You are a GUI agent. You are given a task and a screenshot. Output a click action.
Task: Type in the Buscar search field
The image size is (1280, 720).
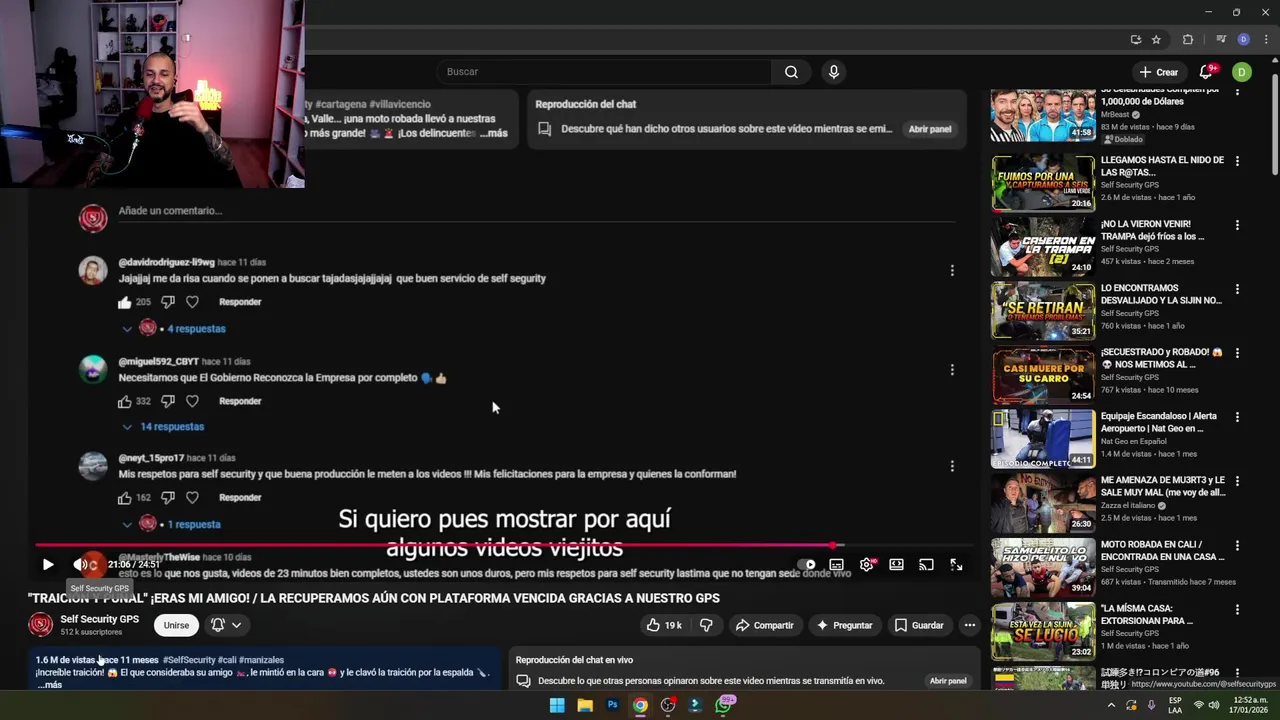tap(603, 72)
